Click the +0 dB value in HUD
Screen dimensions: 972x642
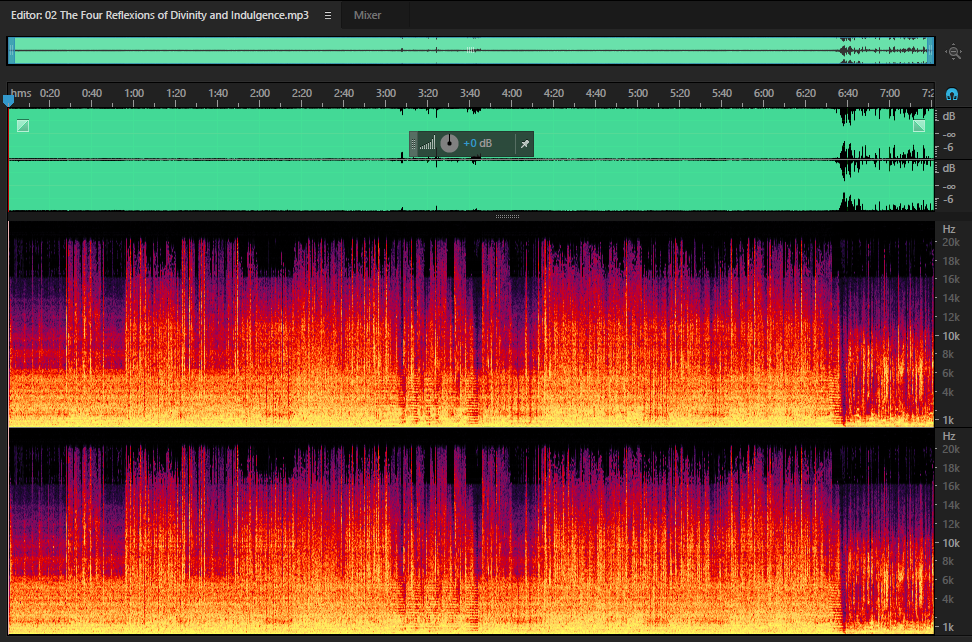pyautogui.click(x=477, y=143)
